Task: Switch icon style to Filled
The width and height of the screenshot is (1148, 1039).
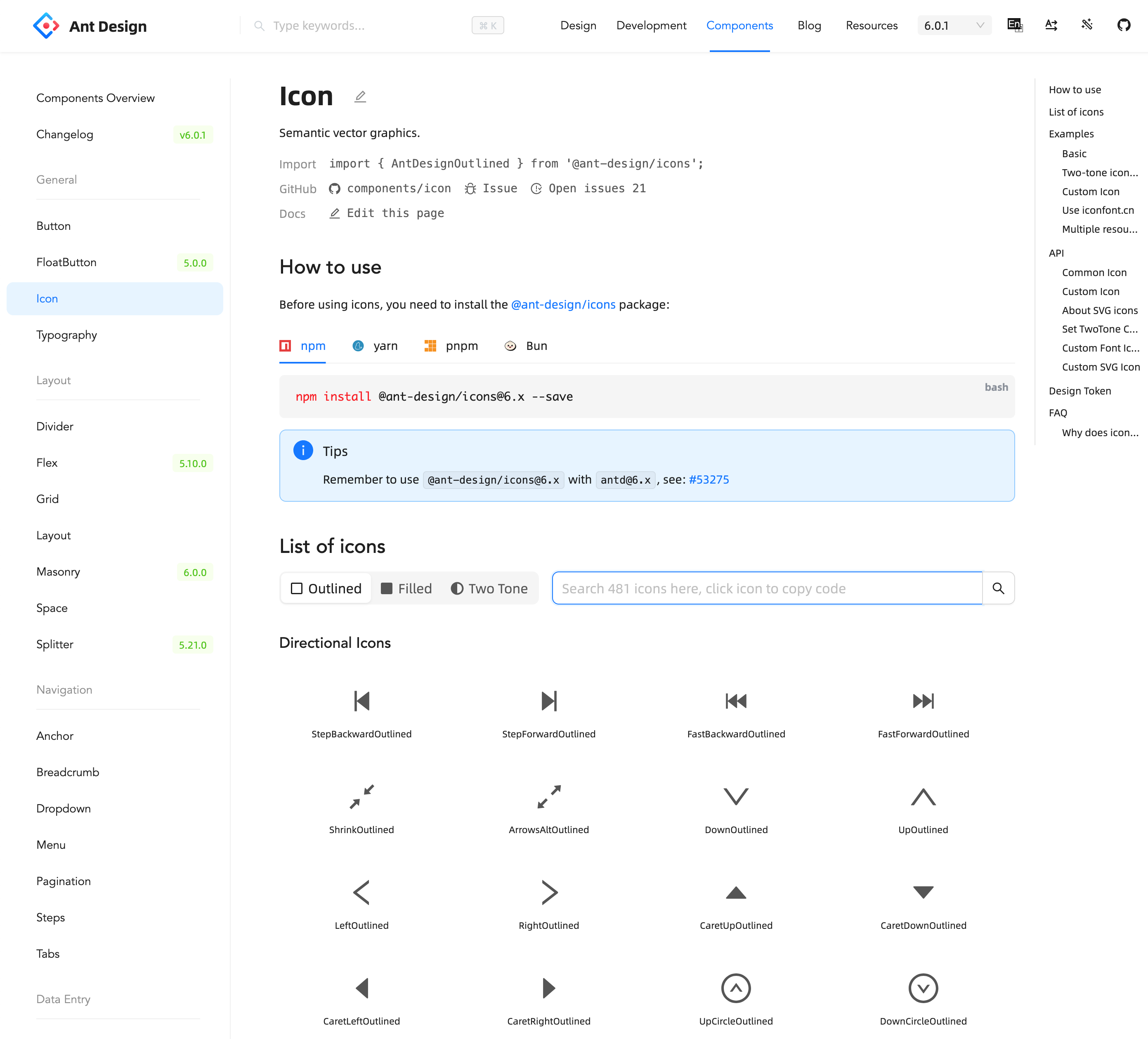Action: coord(406,588)
